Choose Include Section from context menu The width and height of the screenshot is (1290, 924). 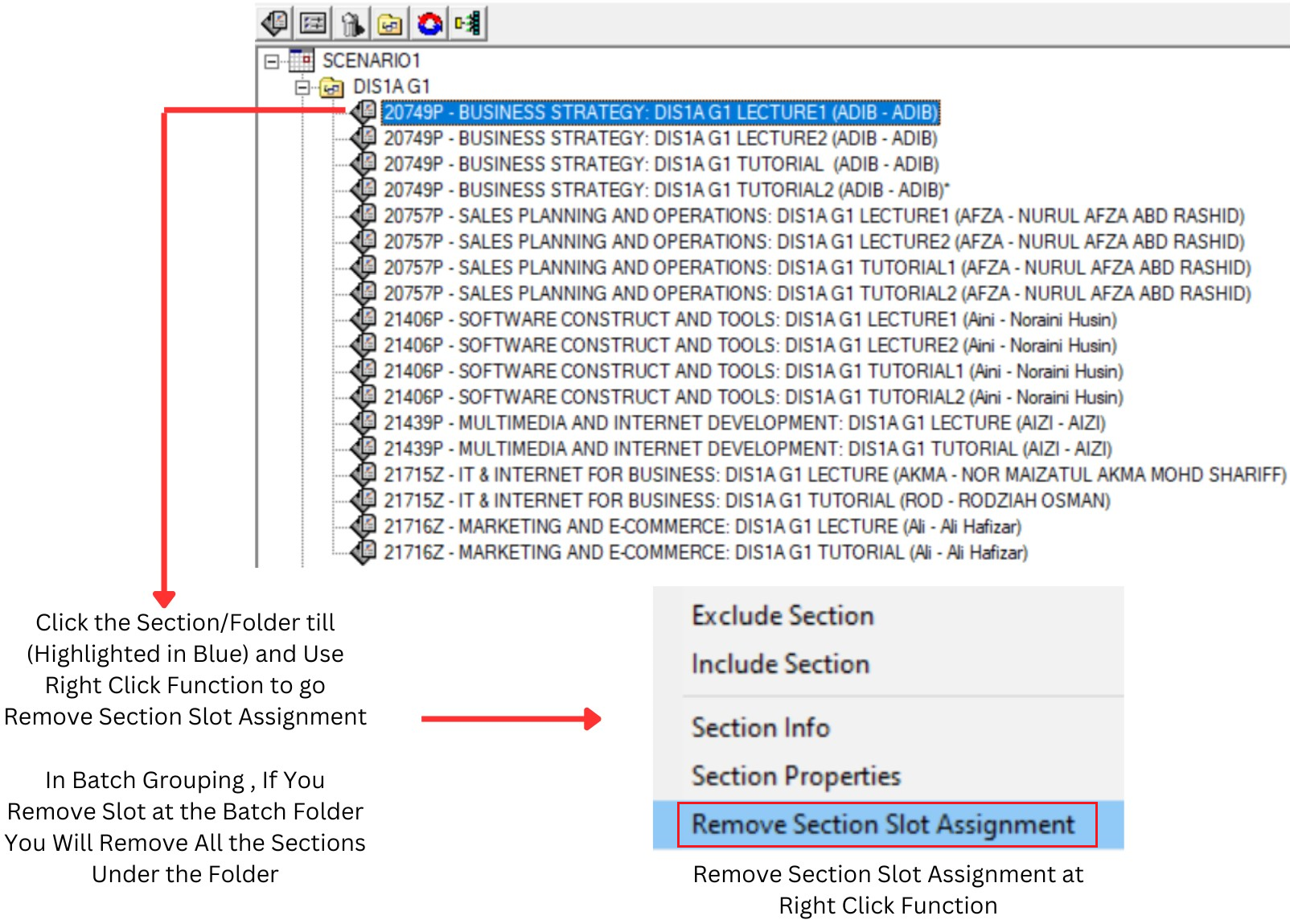[780, 663]
